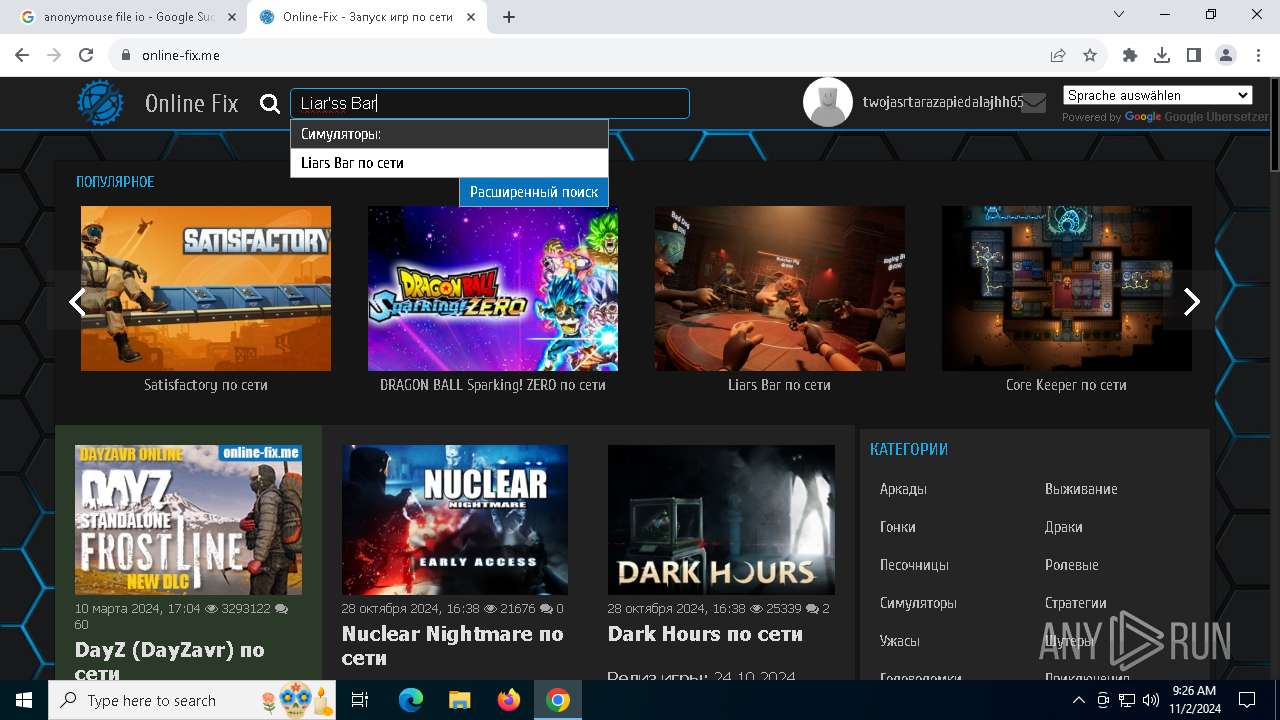Share this page icon in address bar
This screenshot has height=720, width=1280.
click(x=1058, y=56)
